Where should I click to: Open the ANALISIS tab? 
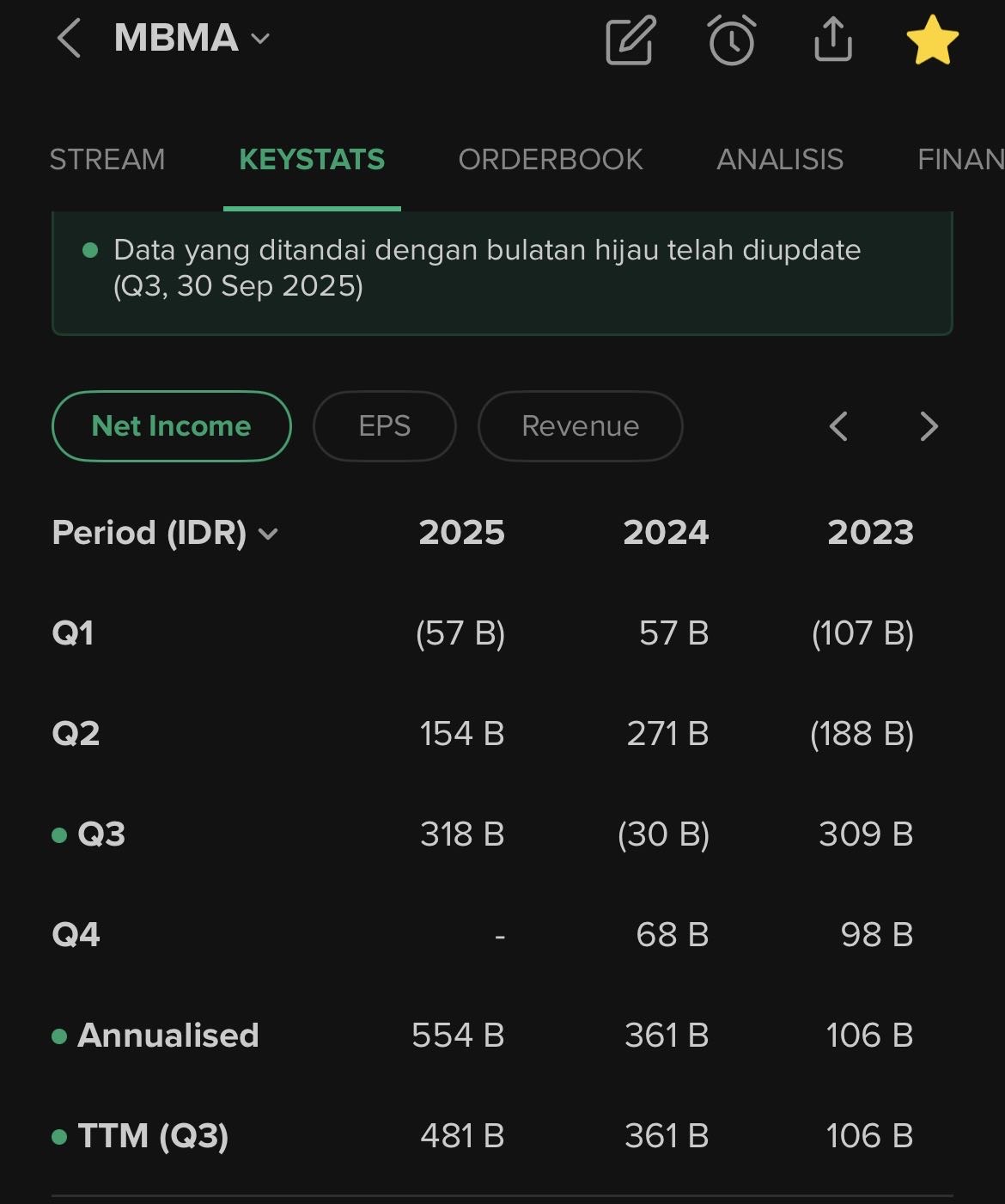click(780, 160)
